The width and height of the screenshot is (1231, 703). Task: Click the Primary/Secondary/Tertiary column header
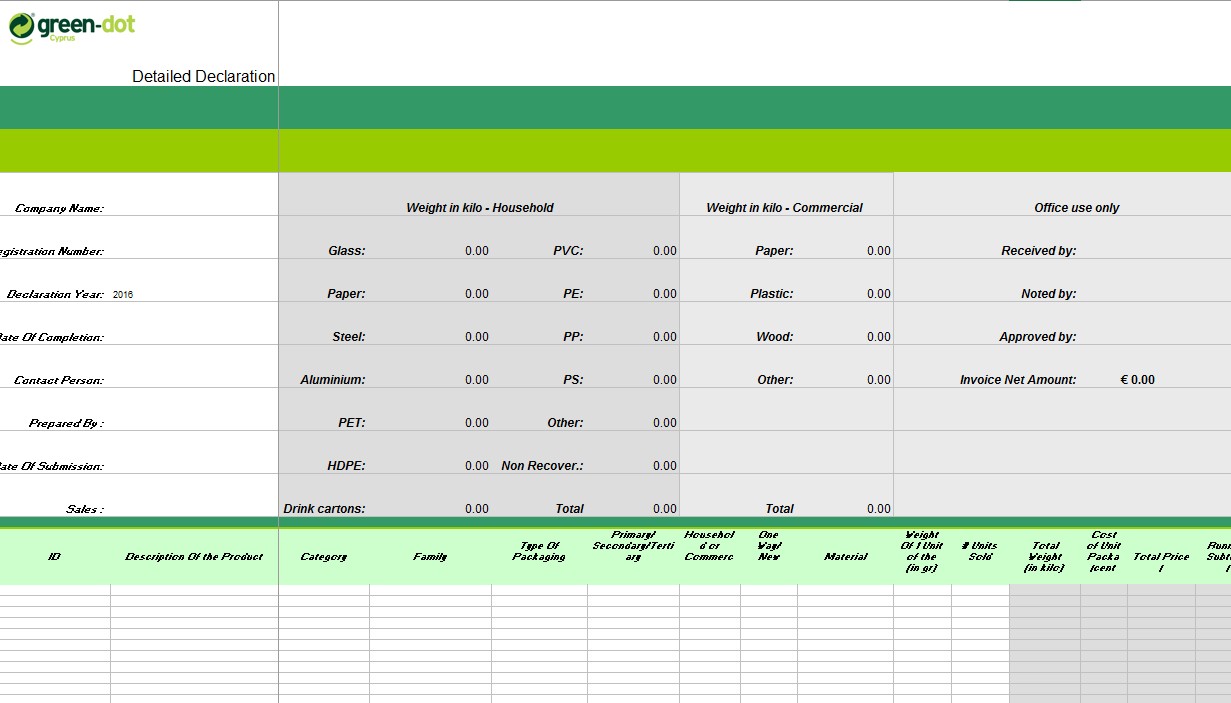point(633,546)
